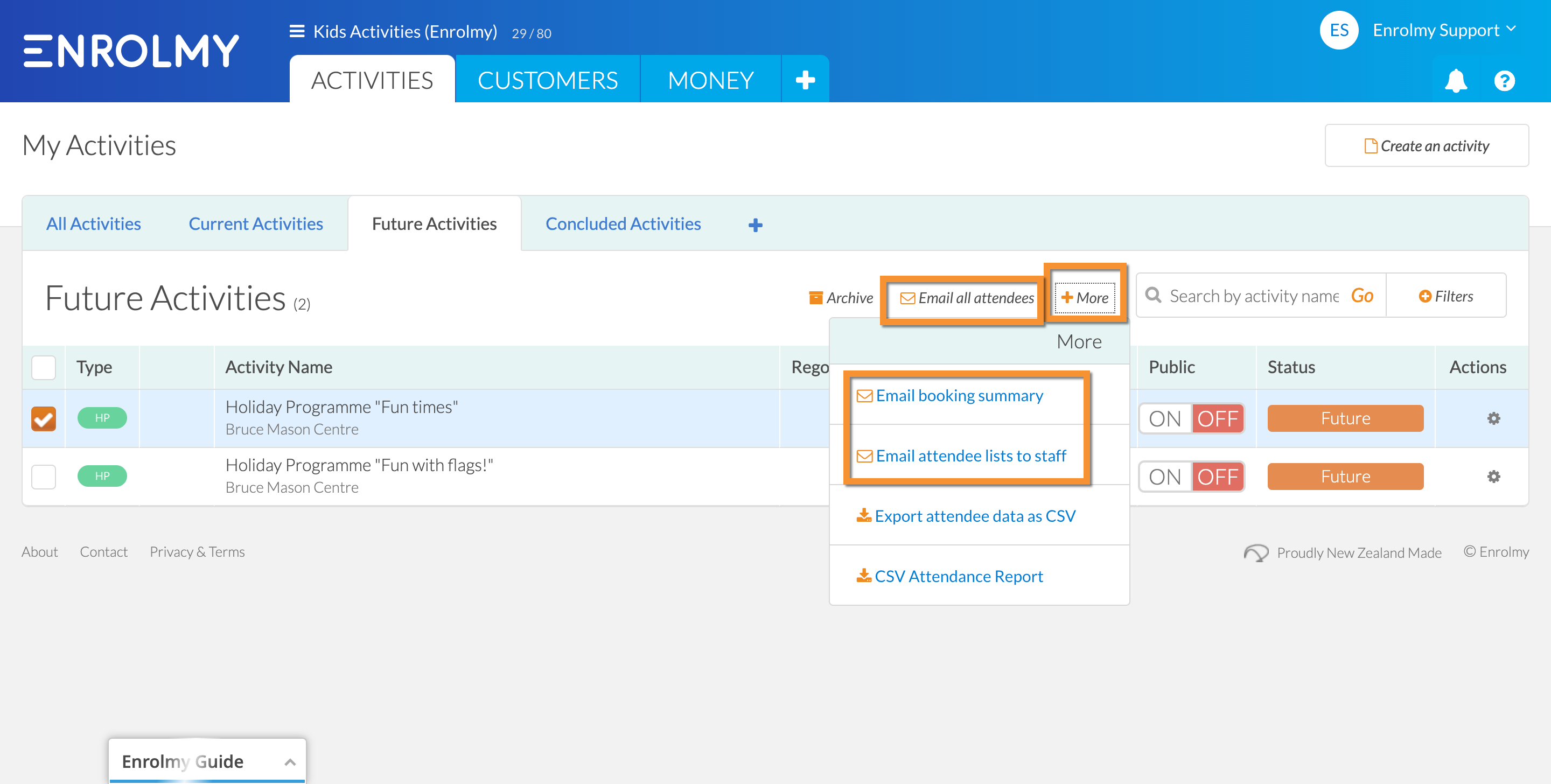This screenshot has width=1551, height=784.
Task: Uncheck the Fun times row checkbox
Action: 43,418
